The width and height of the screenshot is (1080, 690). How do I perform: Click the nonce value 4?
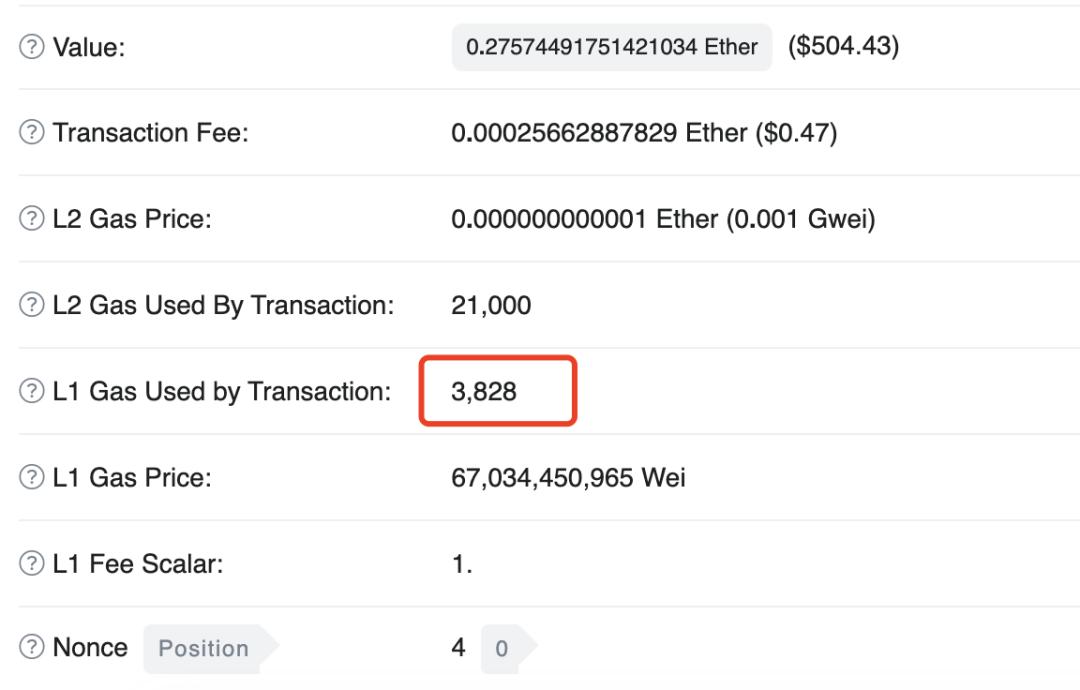pos(458,648)
